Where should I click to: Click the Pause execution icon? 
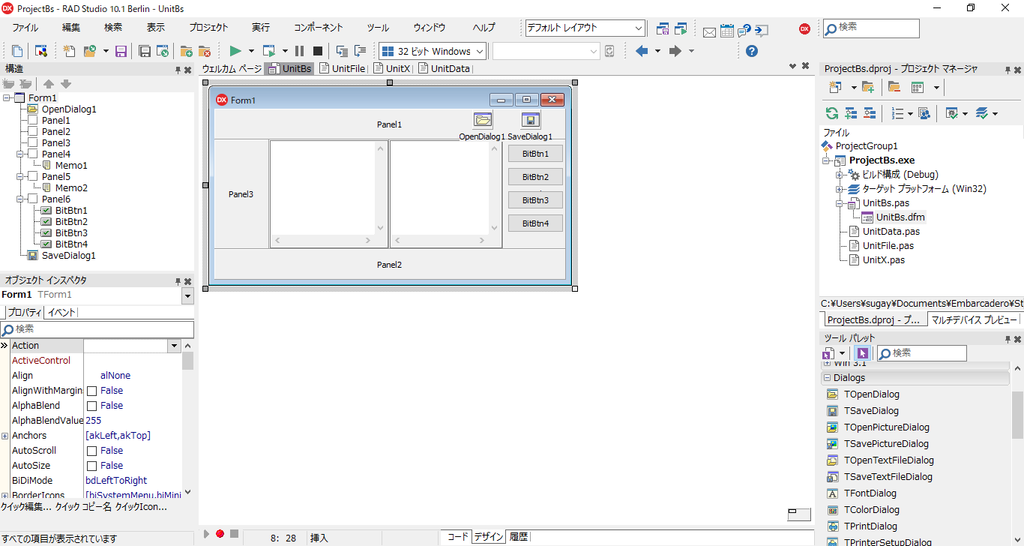[x=299, y=51]
